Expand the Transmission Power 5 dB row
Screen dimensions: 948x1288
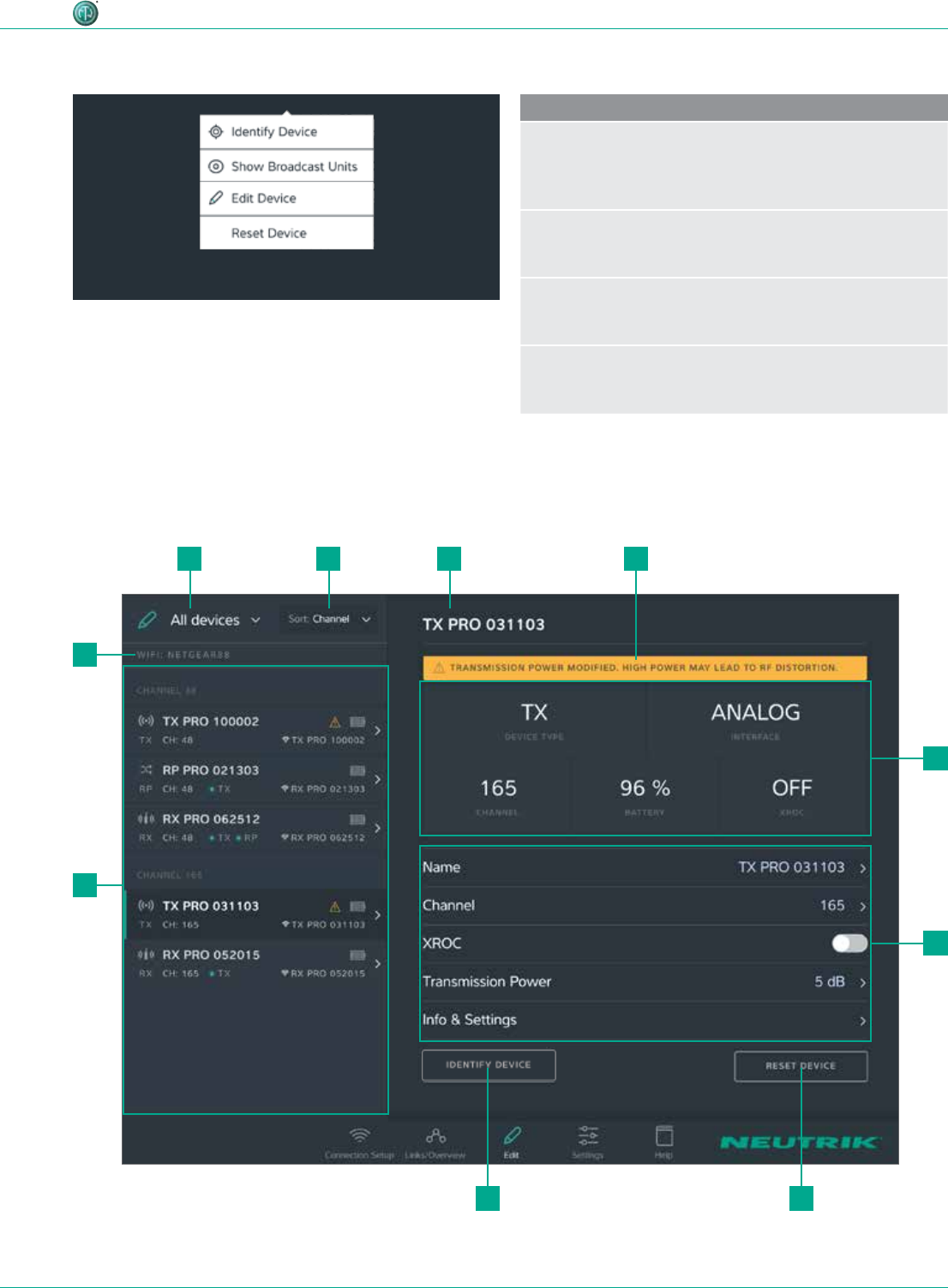coord(644,982)
